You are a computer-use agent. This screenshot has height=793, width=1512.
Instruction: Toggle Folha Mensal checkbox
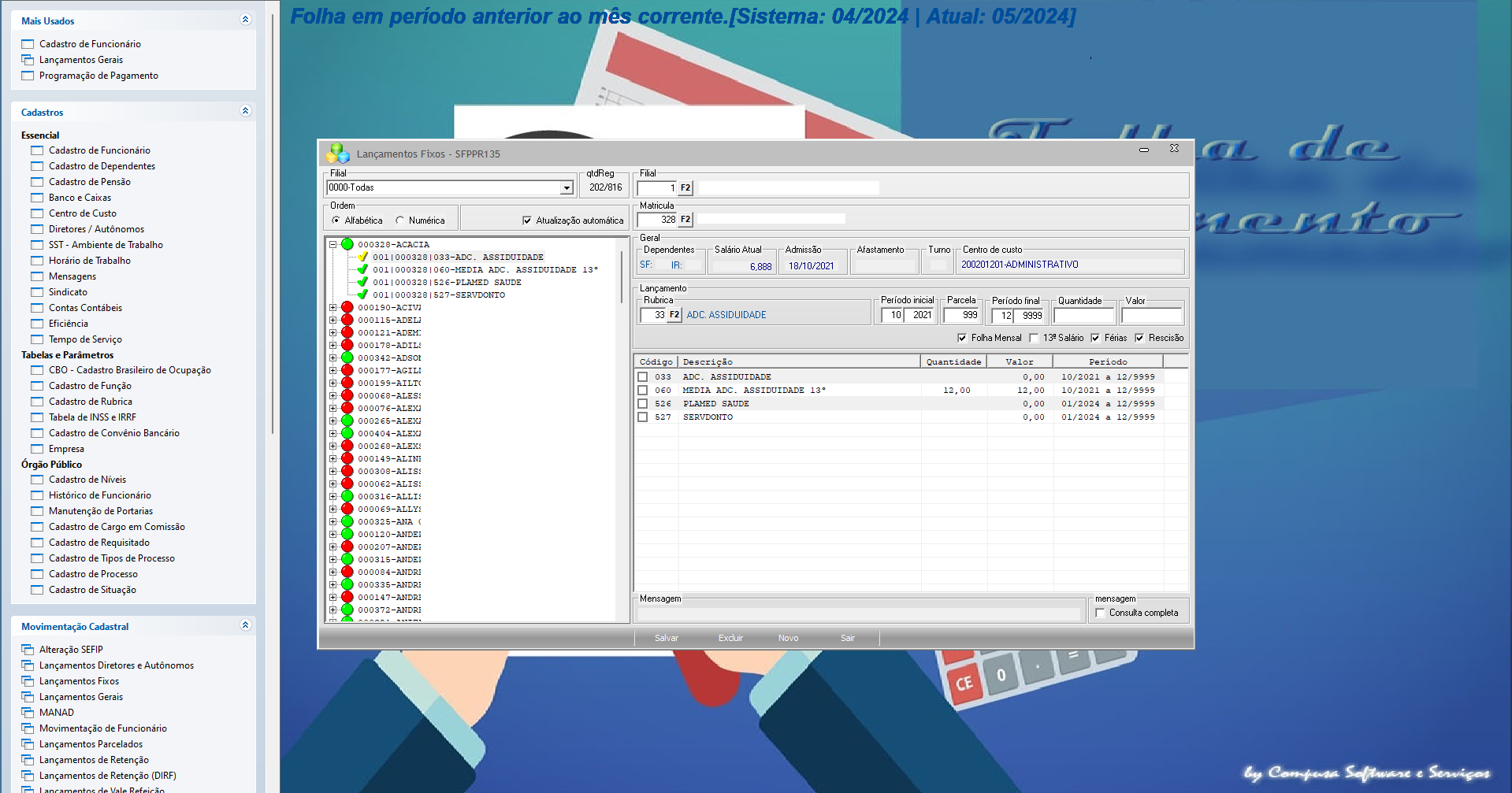click(962, 338)
